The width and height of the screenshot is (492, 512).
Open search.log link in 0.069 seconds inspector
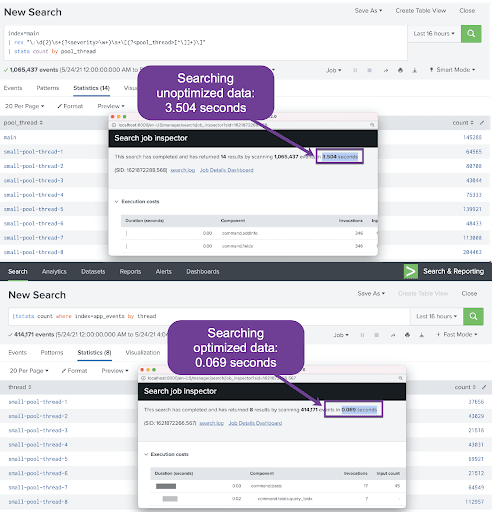coord(212,423)
